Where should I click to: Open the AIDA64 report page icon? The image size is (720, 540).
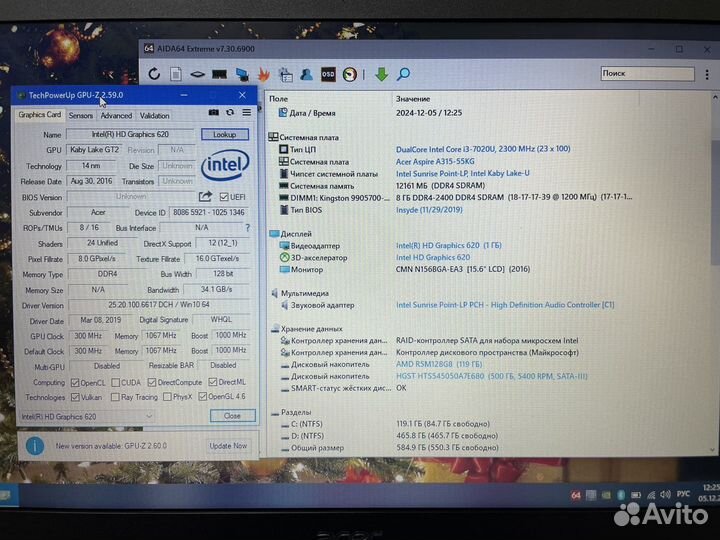click(176, 74)
